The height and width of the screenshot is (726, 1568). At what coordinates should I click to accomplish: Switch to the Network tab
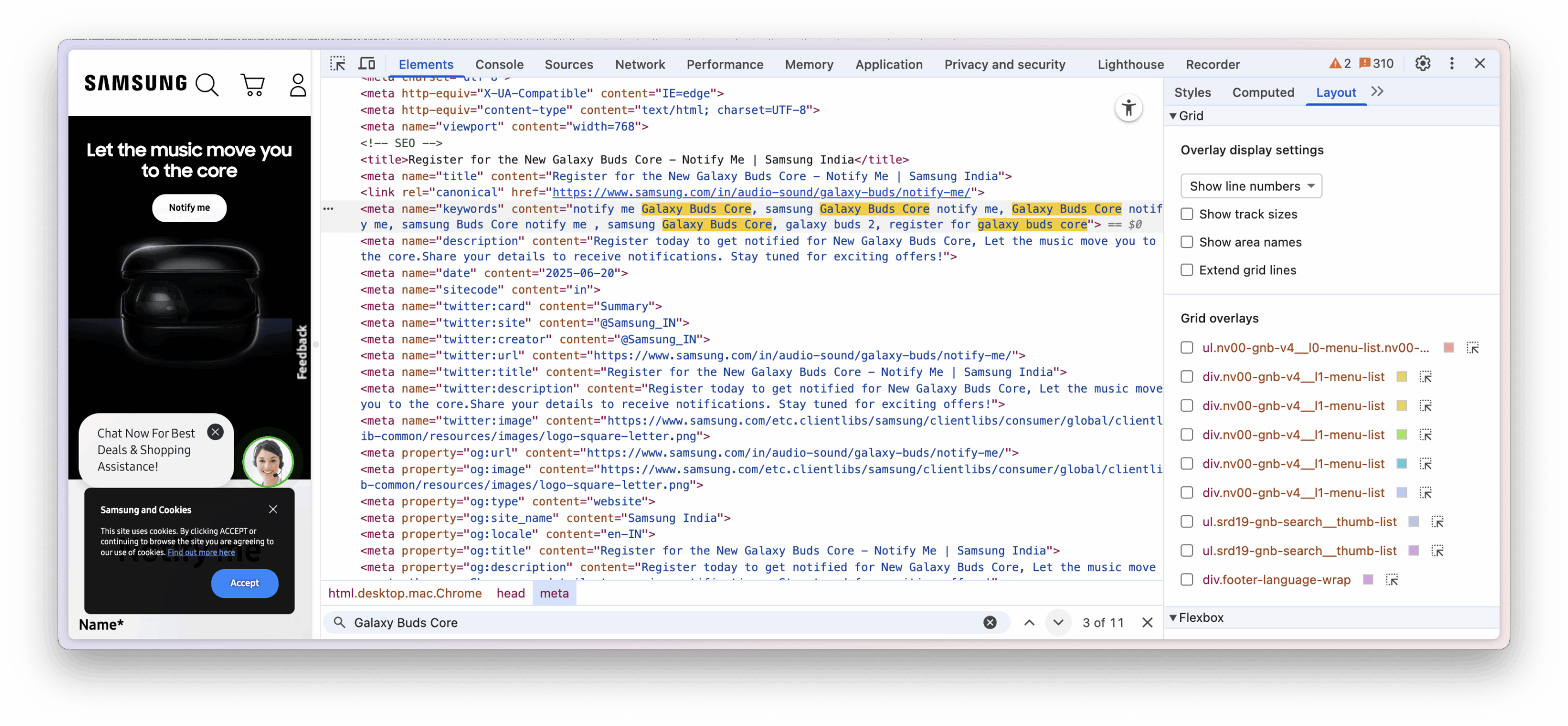coord(640,65)
